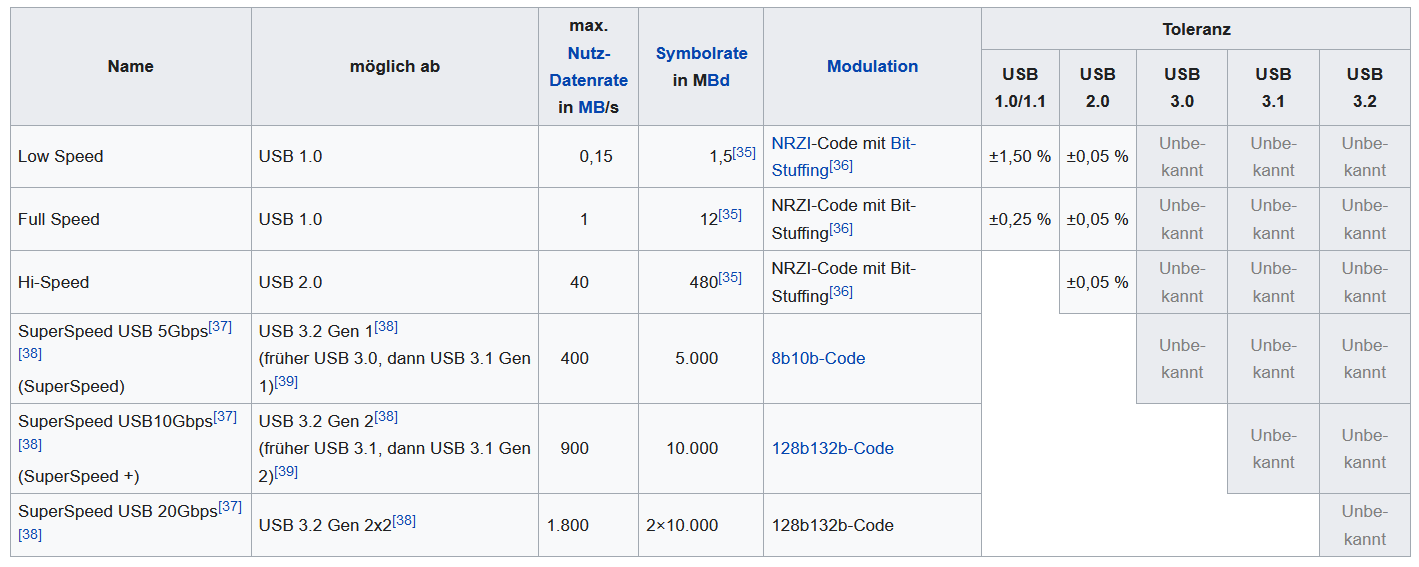Open the Nutz-Datenrate header link
1419x567 pixels.
pos(588,67)
